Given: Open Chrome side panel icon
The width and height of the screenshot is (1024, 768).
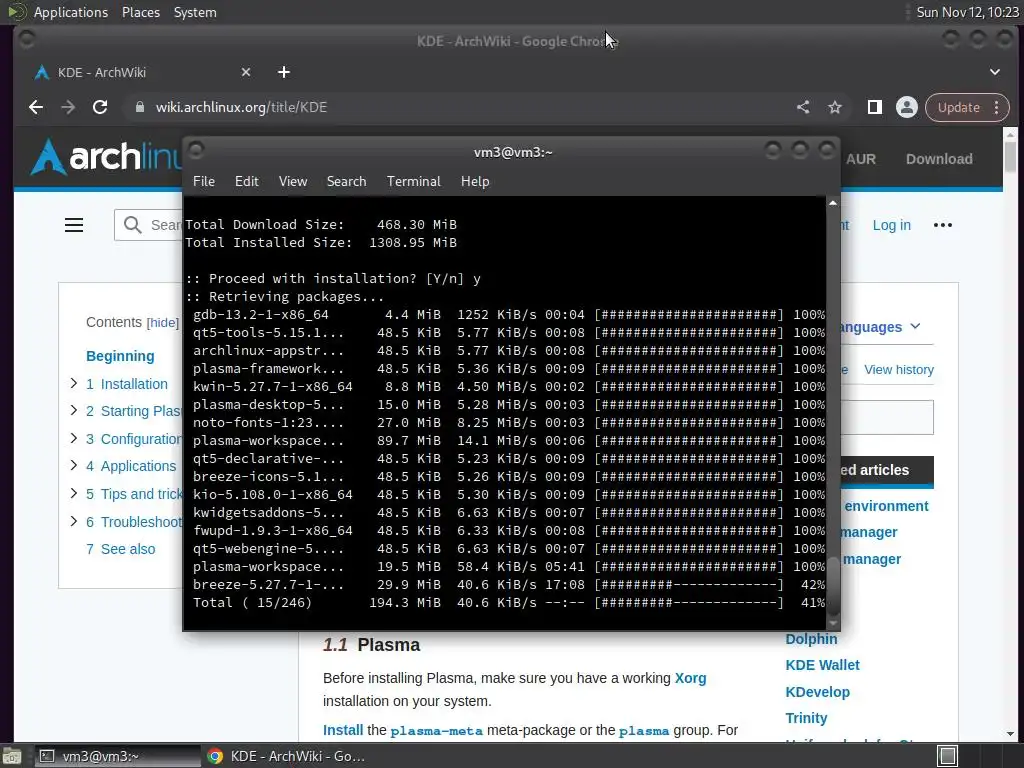Looking at the screenshot, I should click(874, 107).
